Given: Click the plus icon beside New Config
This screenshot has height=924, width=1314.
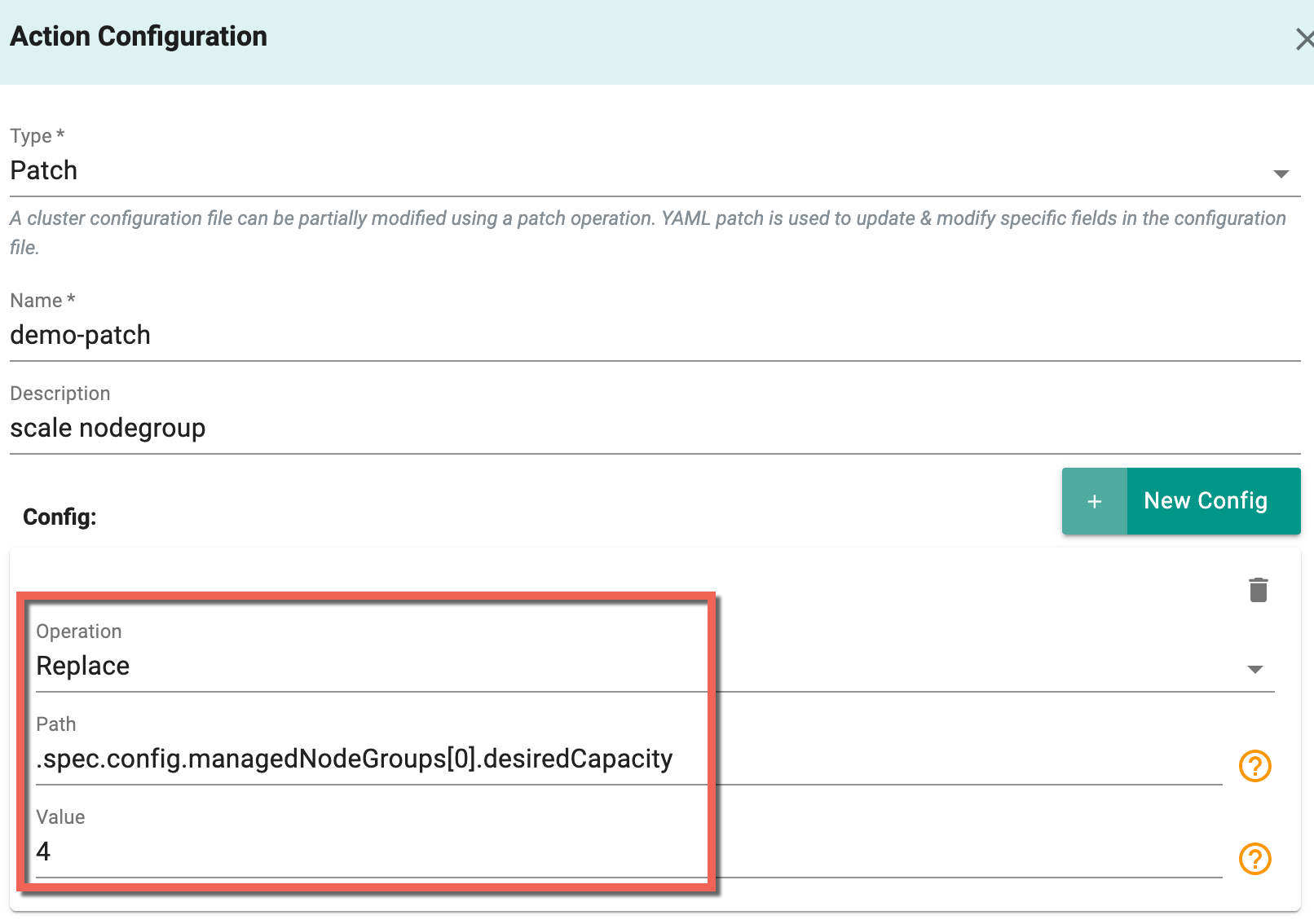Looking at the screenshot, I should click(x=1094, y=501).
